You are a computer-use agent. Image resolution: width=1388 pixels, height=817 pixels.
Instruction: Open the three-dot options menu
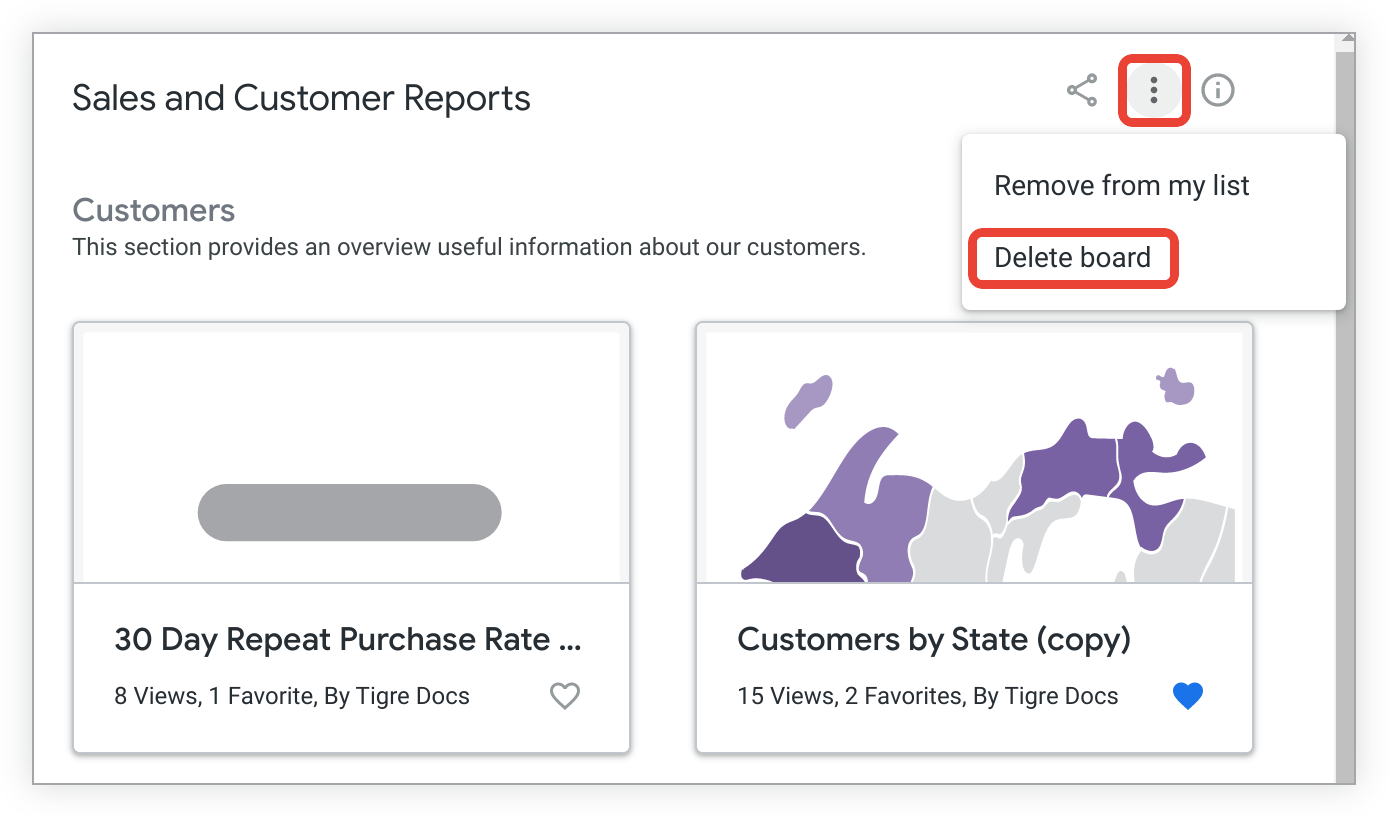[1153, 91]
